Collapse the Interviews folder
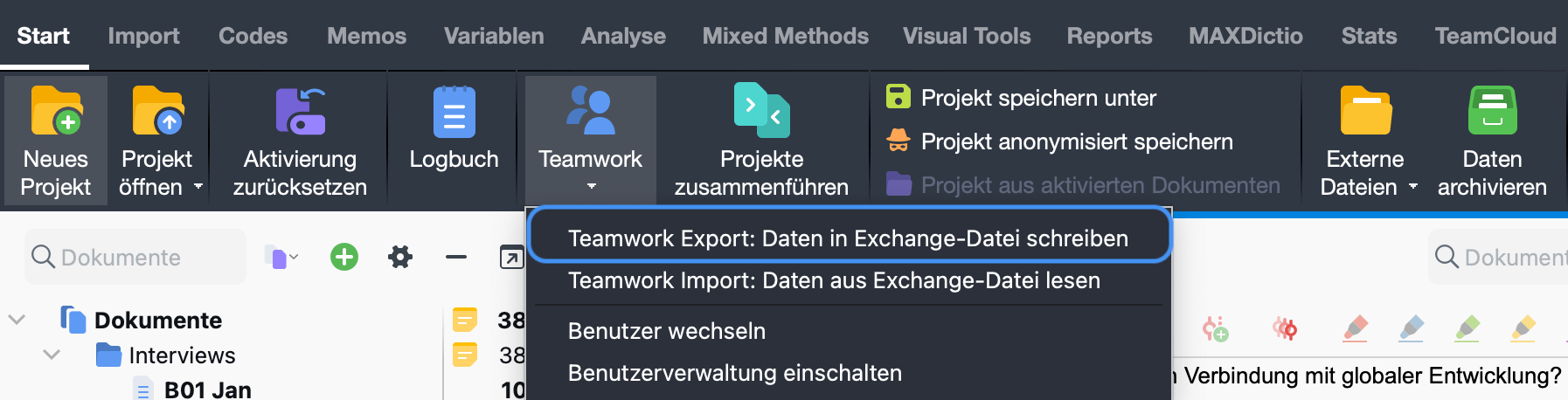The height and width of the screenshot is (400, 1568). point(52,355)
